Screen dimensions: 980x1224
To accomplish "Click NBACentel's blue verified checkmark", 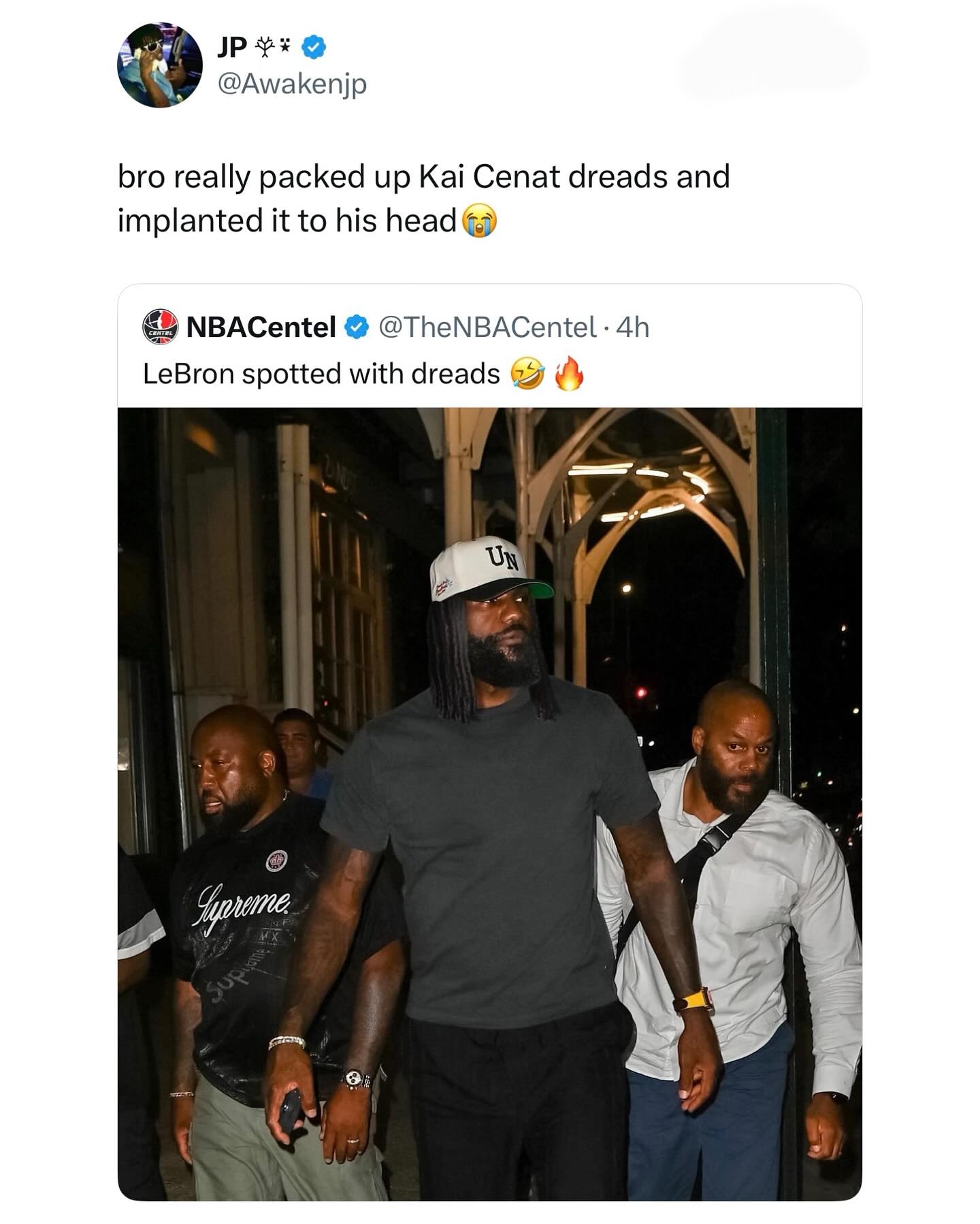I will tap(357, 327).
